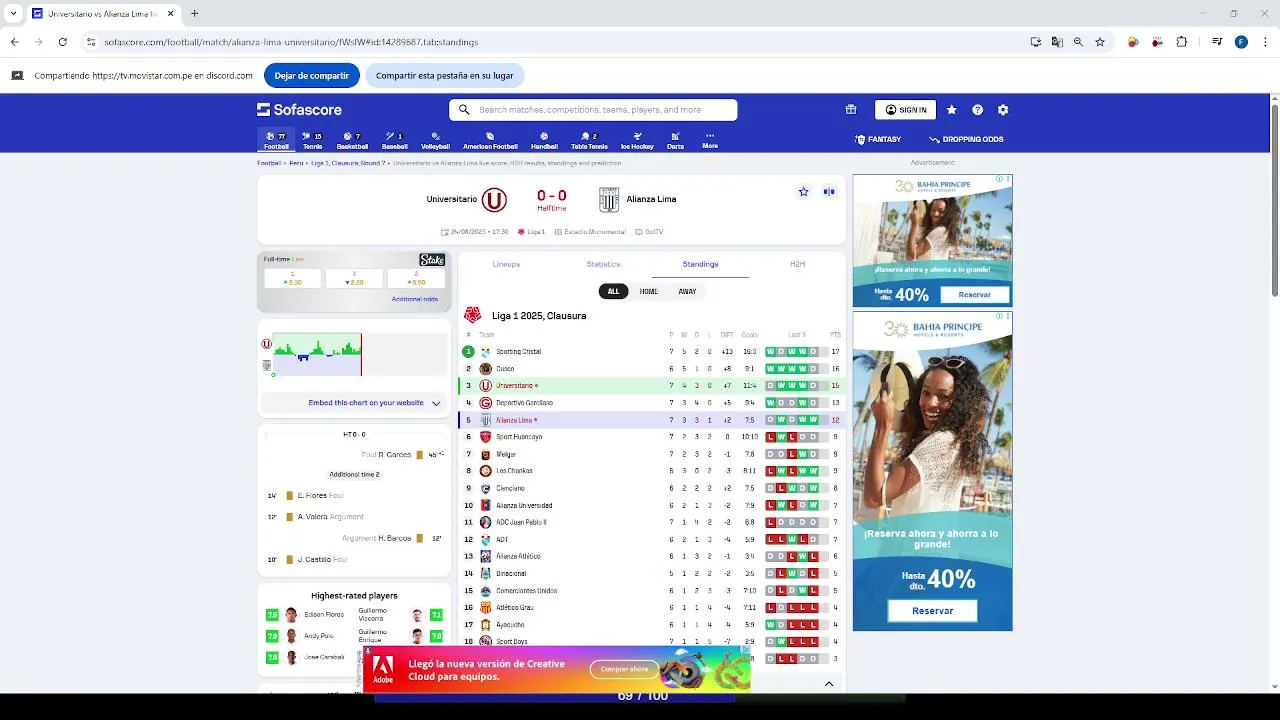
Task: Click translate page icon in address bar
Action: point(1057,42)
